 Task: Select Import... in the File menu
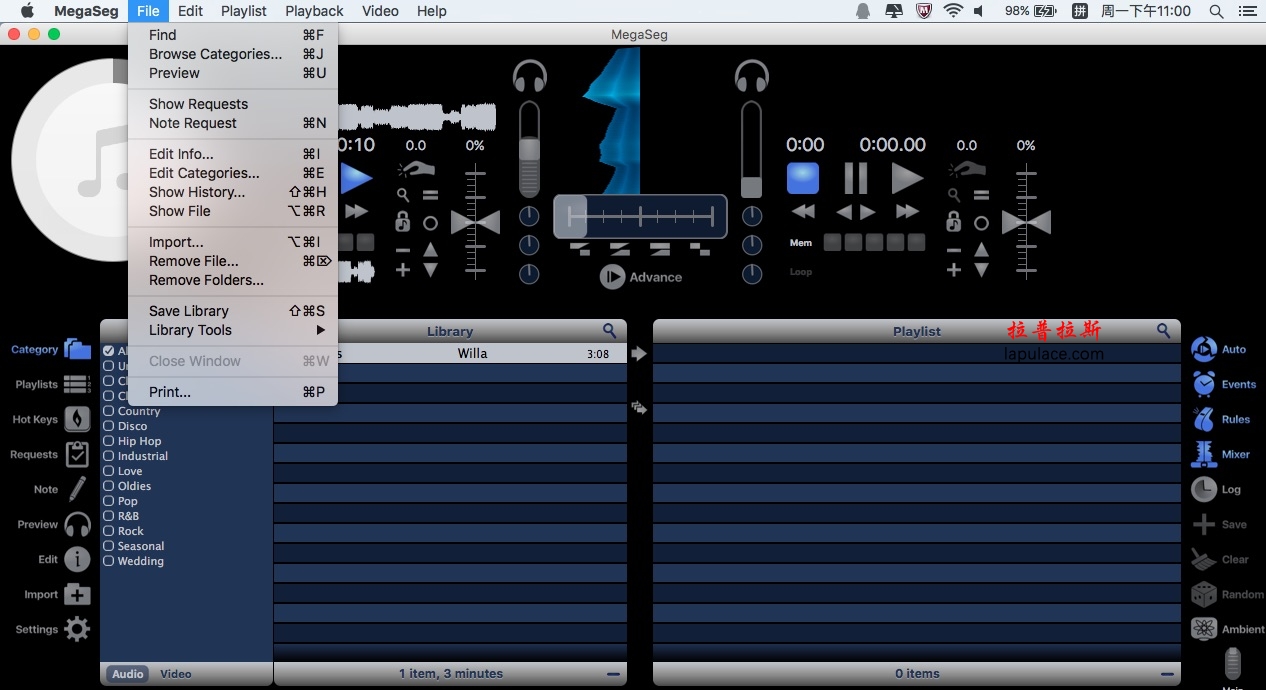233,242
